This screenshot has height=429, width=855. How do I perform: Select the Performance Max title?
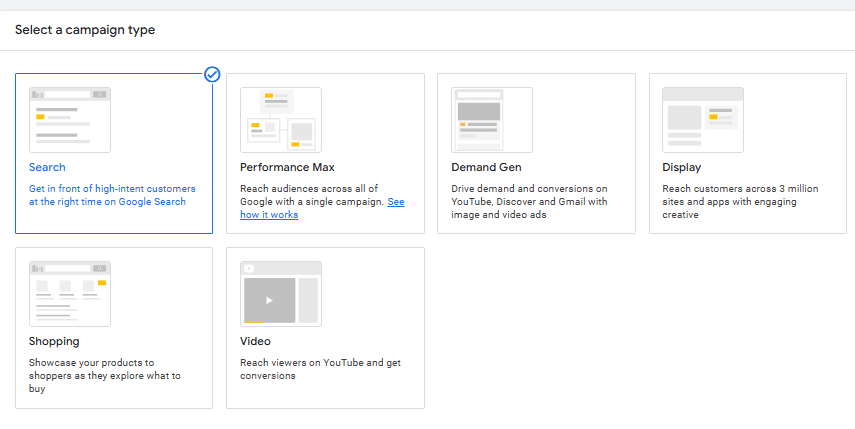point(287,167)
